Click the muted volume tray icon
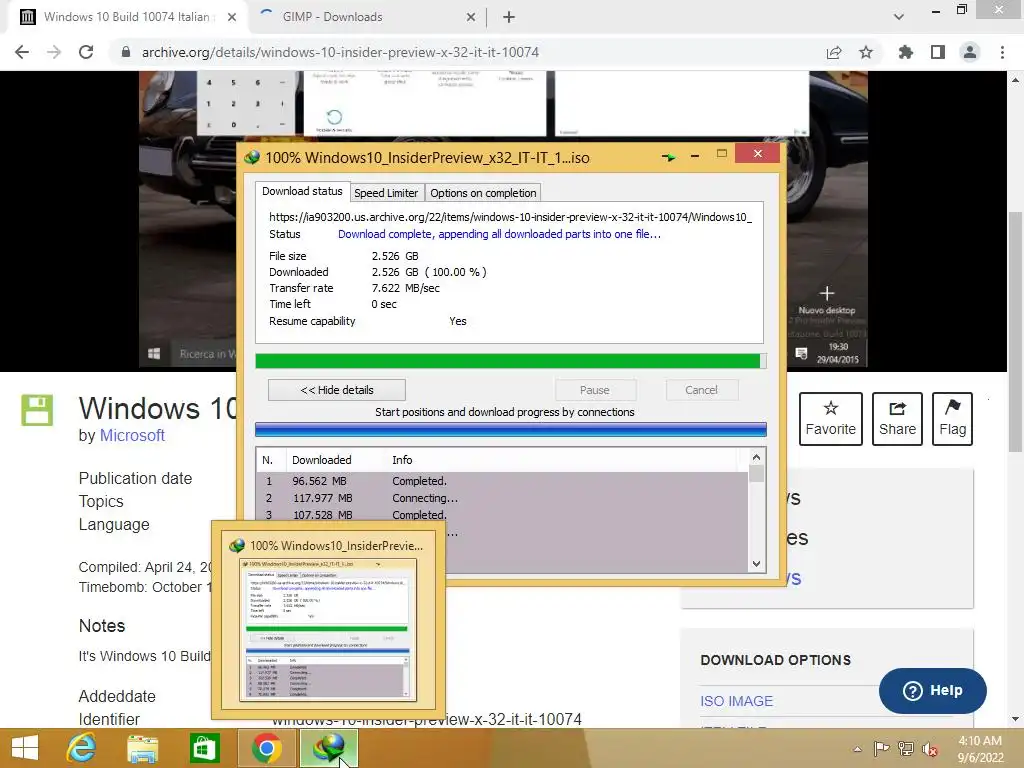This screenshot has width=1024, height=768. pyautogui.click(x=930, y=749)
